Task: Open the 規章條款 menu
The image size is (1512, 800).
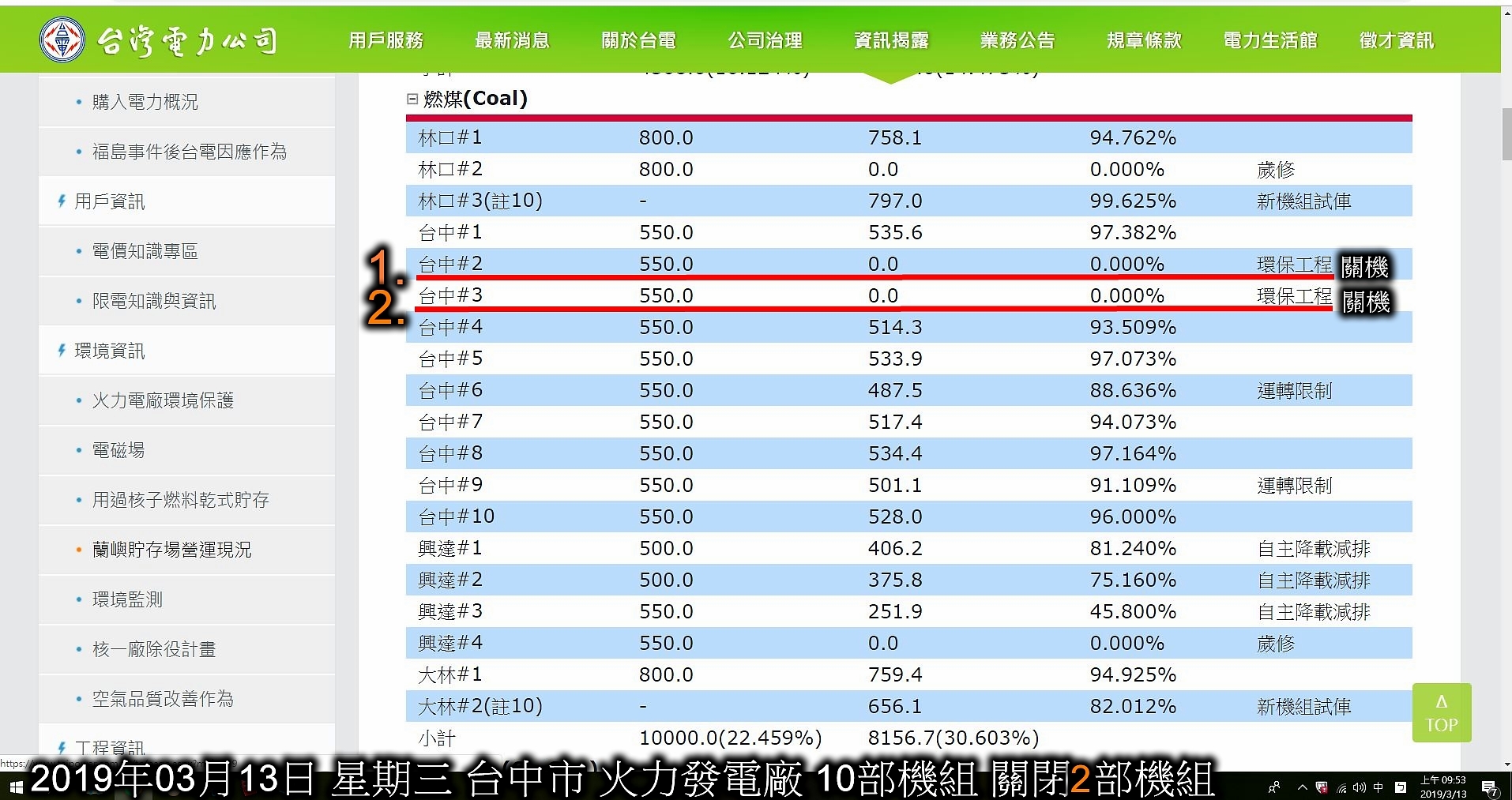Action: pos(1145,40)
